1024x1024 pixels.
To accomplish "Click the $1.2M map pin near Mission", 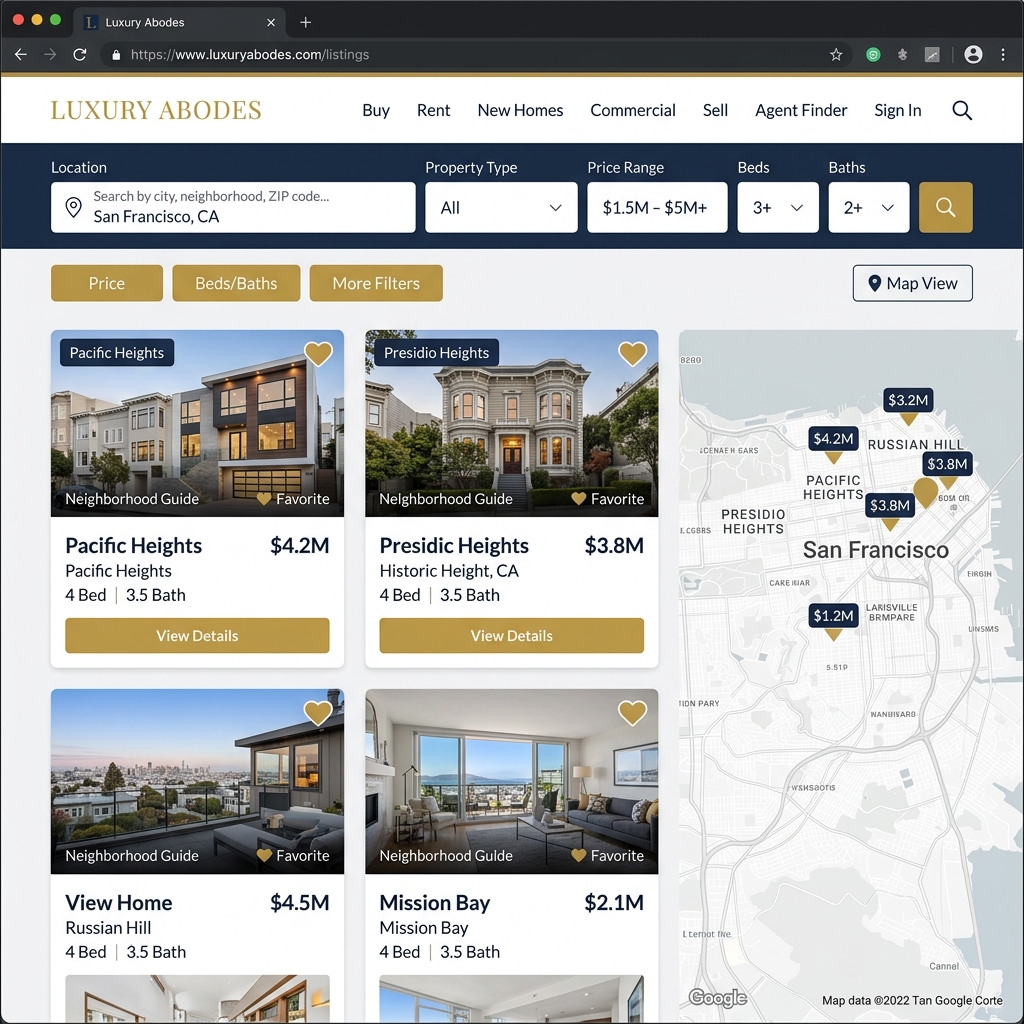I will pos(833,616).
